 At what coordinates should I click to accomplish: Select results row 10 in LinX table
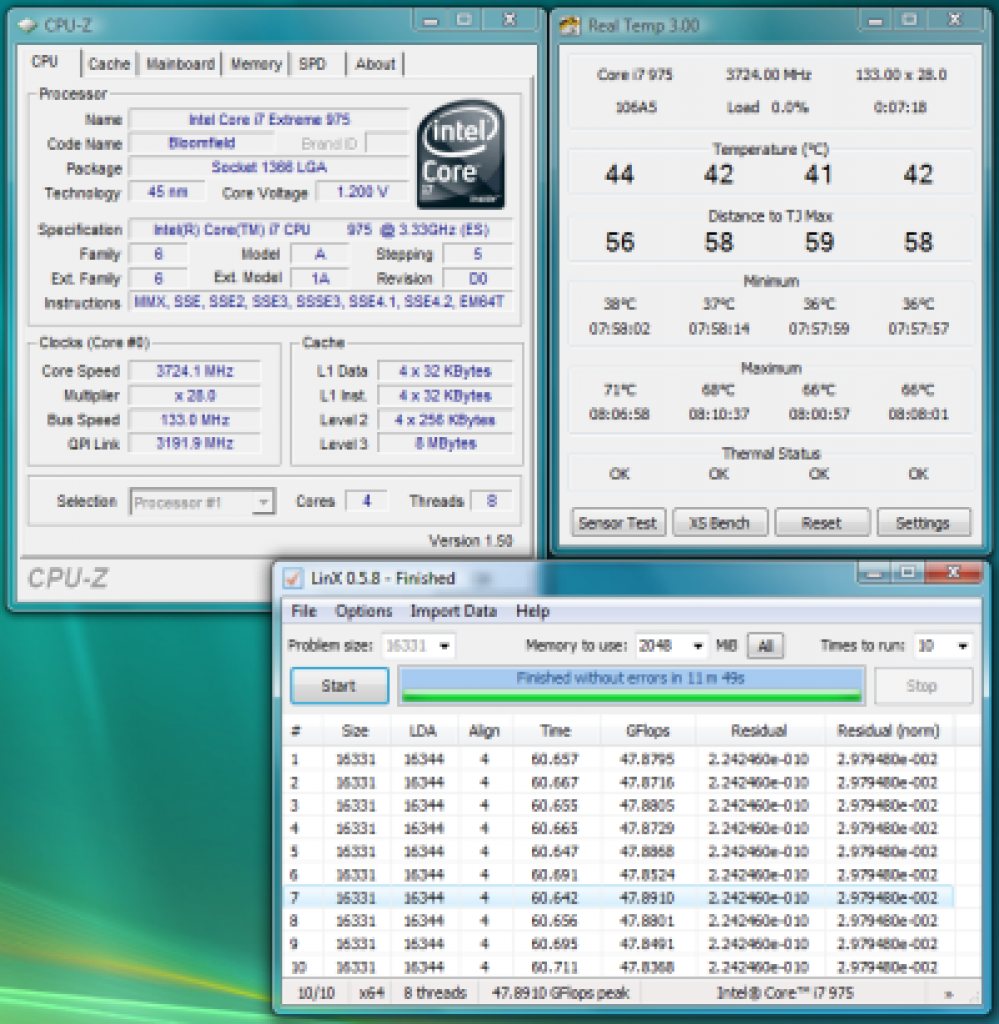click(618, 967)
